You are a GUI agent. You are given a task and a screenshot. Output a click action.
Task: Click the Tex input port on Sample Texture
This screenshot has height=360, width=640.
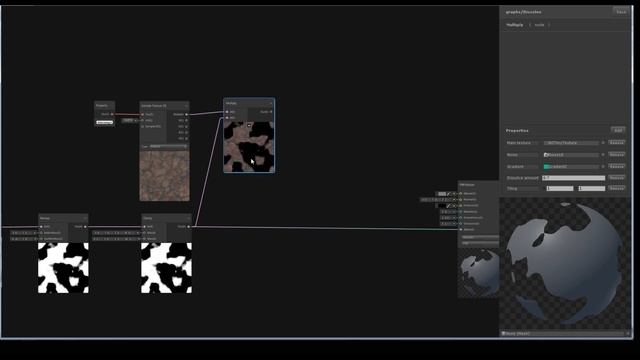click(x=142, y=114)
